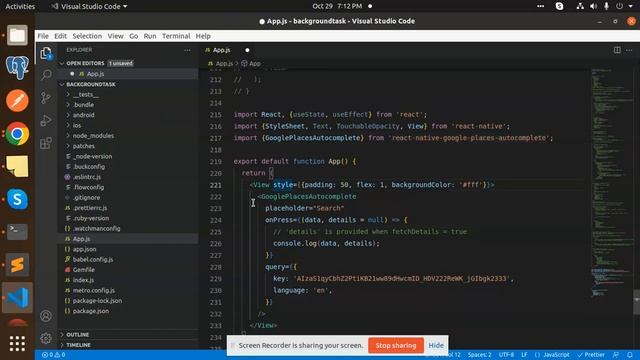The image size is (640, 360).
Task: Open the Run menu
Action: (150, 36)
